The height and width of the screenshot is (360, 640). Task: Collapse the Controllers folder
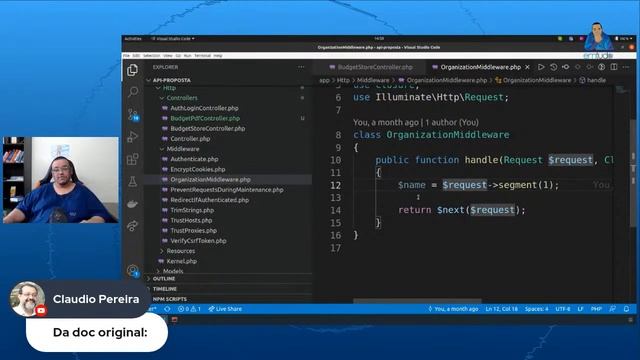[x=182, y=98]
